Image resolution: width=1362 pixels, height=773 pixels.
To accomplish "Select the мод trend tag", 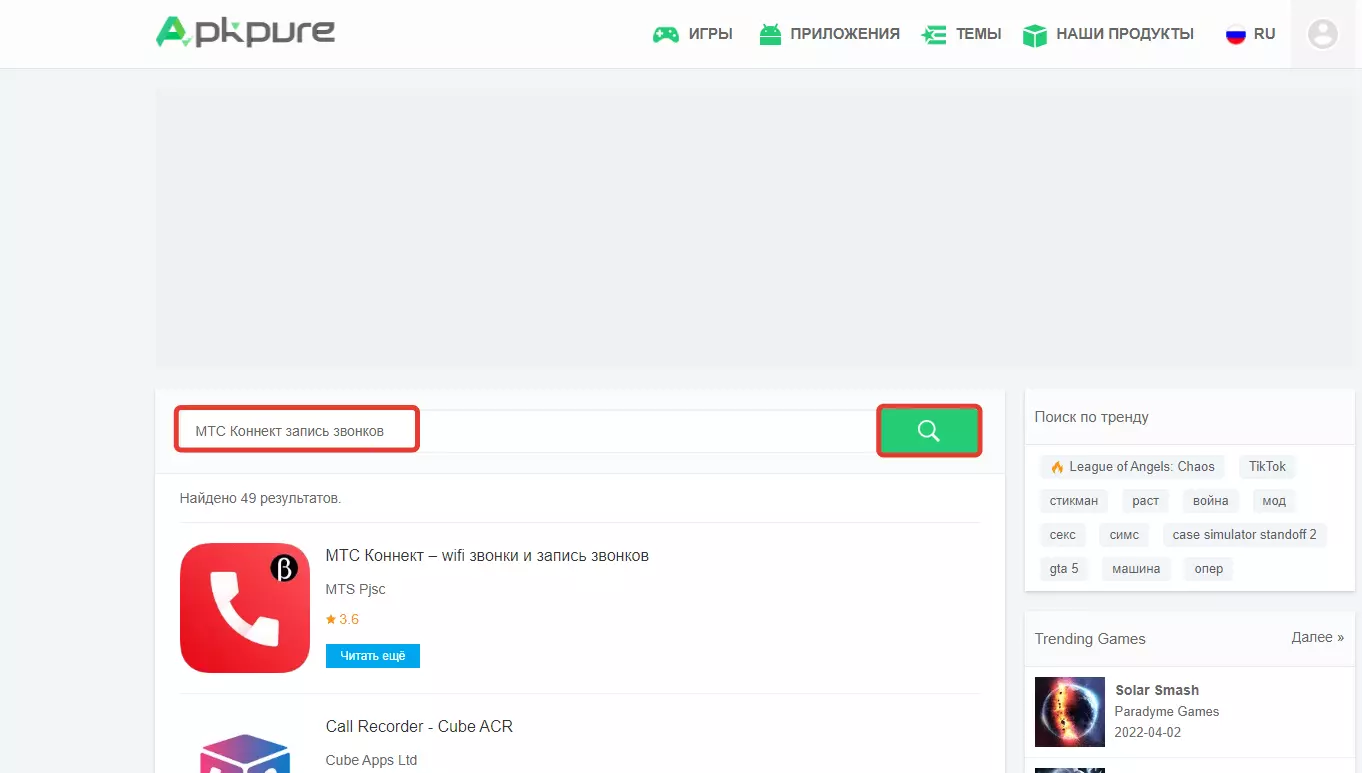I will (x=1274, y=501).
